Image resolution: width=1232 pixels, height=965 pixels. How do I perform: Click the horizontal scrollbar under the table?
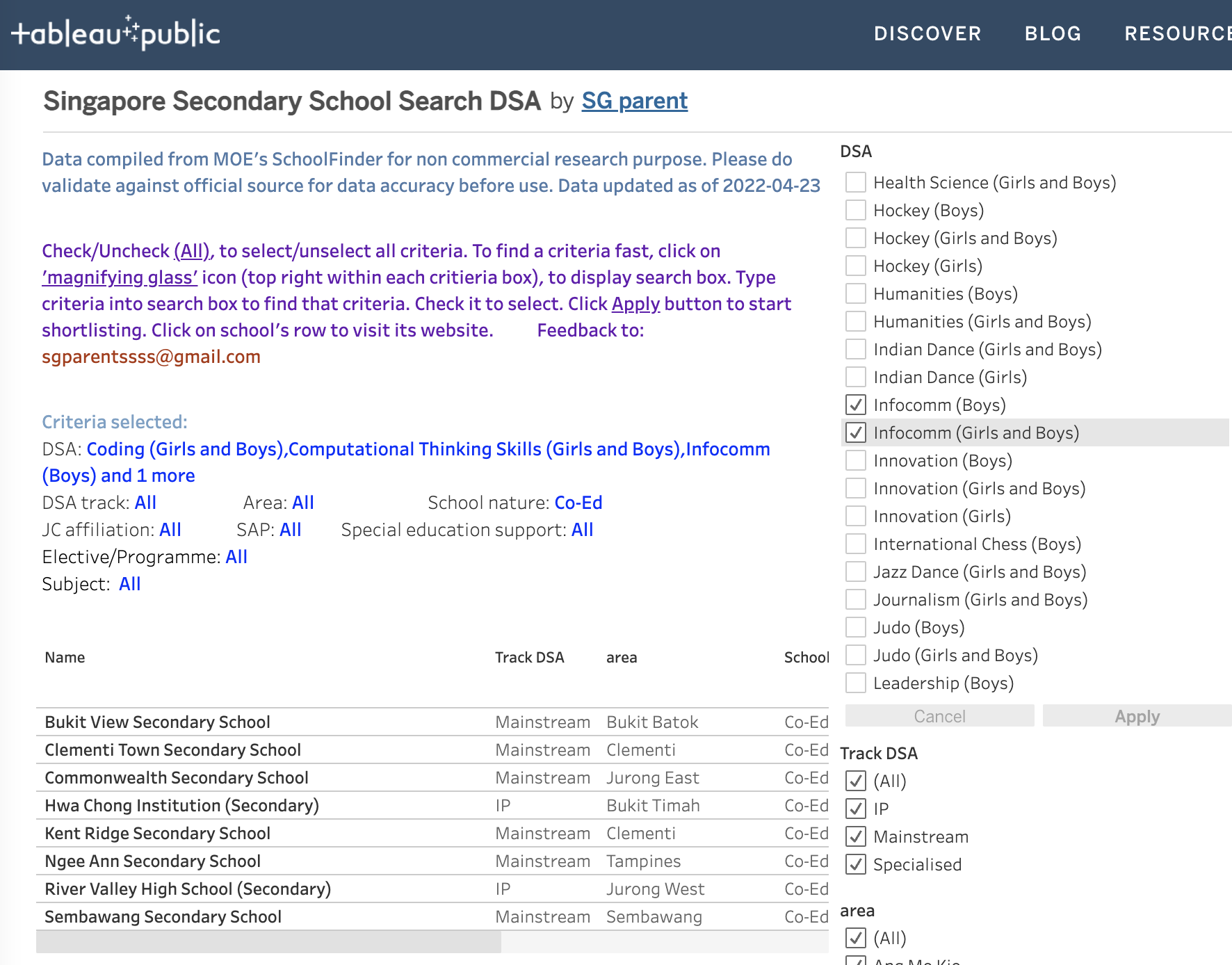268,942
